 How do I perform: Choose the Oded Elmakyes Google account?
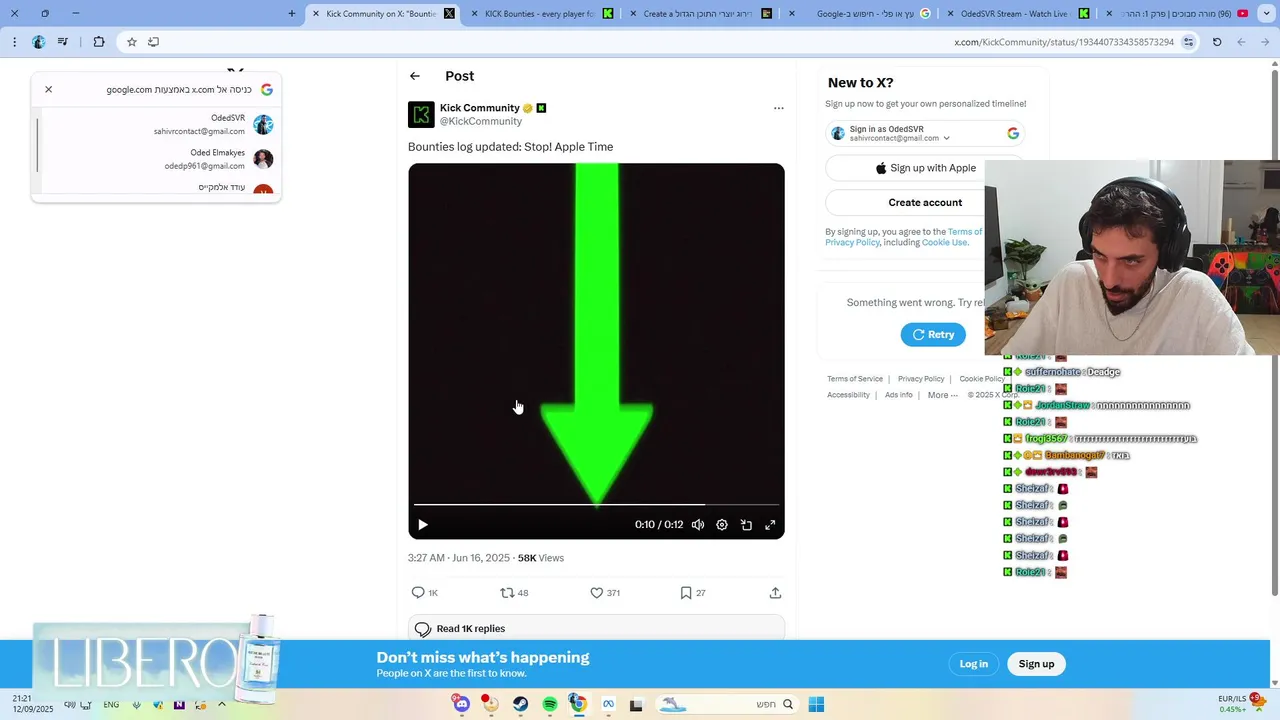158,159
